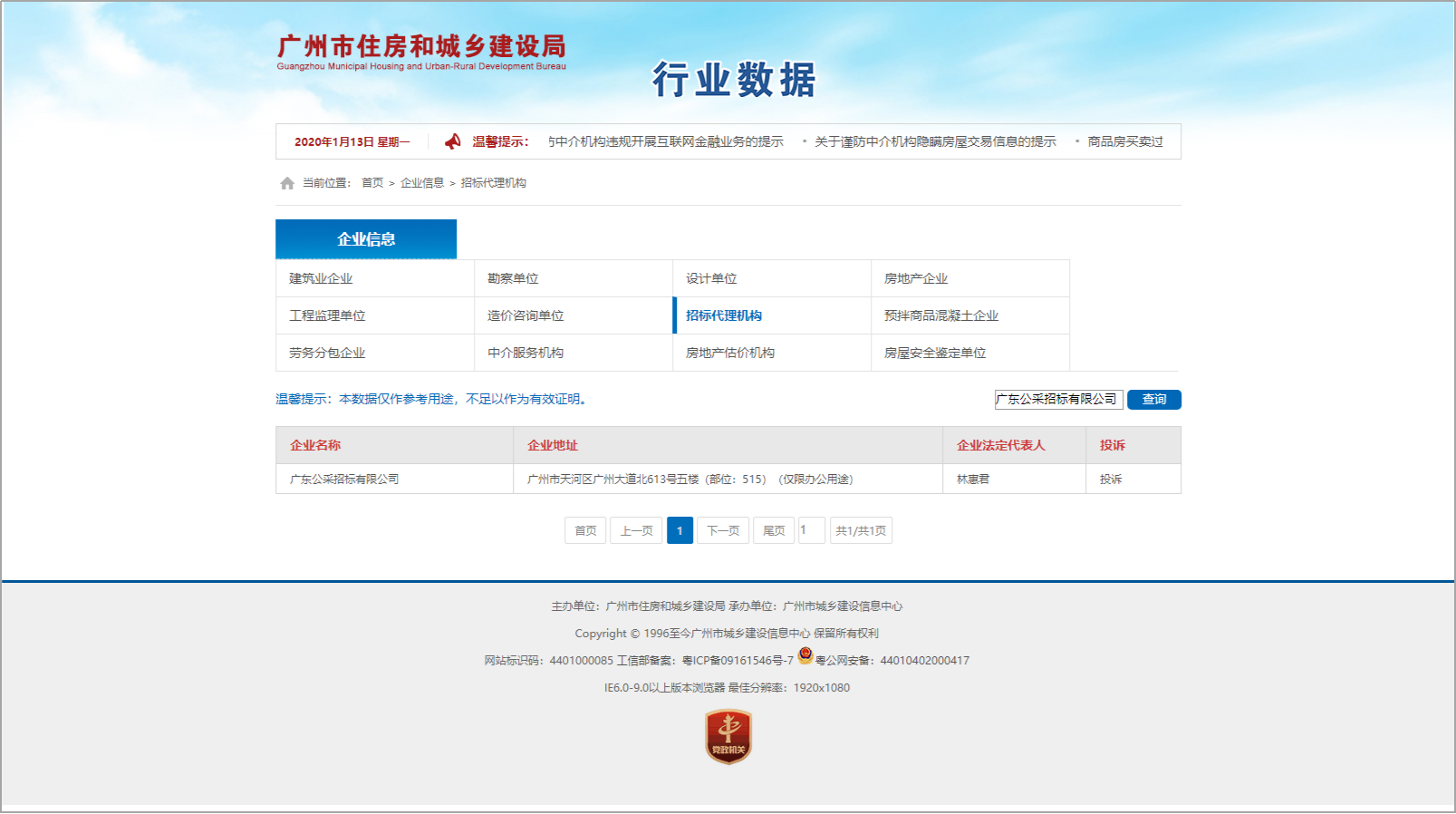Open the 建筑业企业 category
The width and height of the screenshot is (1456, 814).
pyautogui.click(x=321, y=278)
